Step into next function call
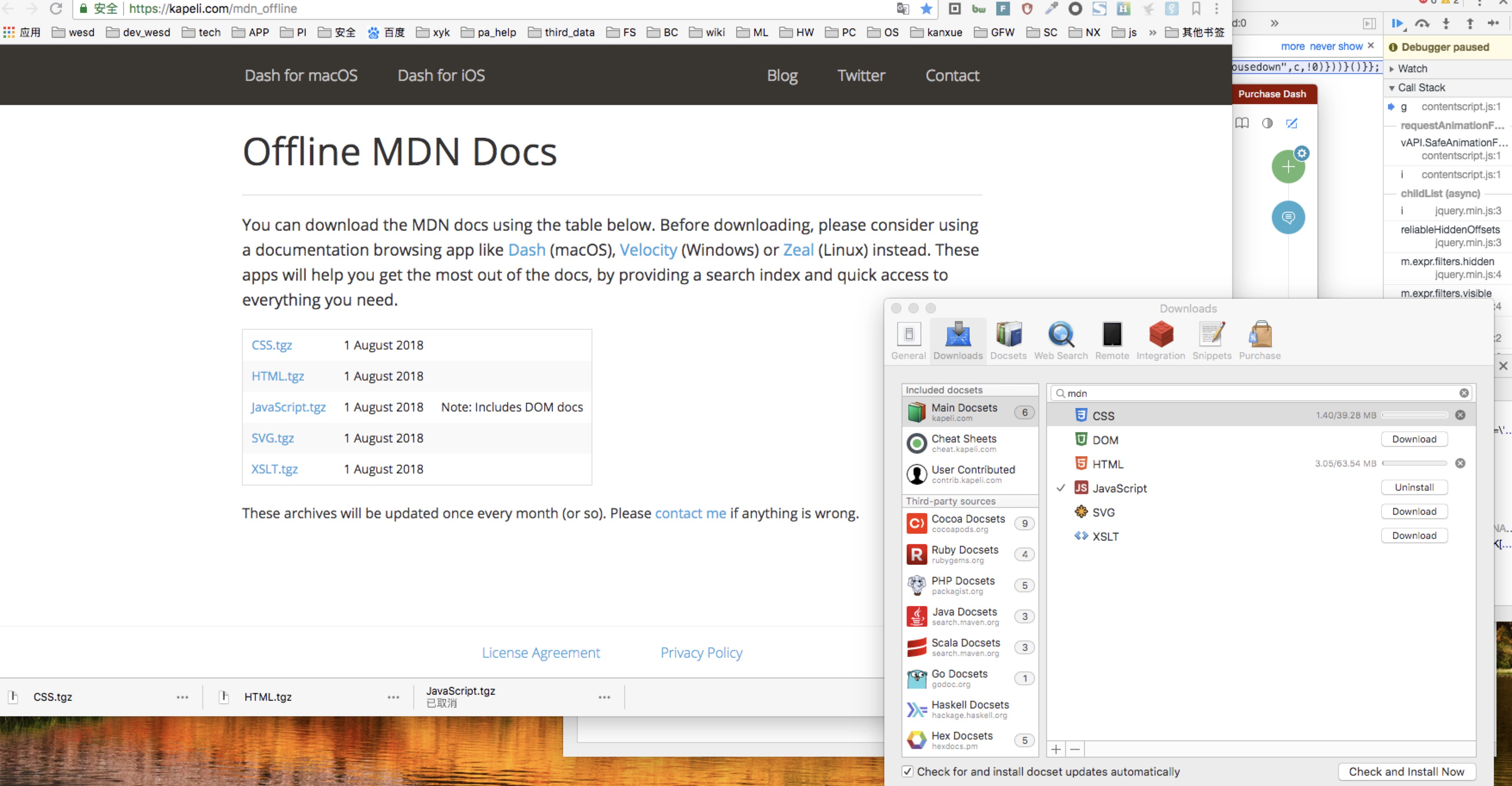The height and width of the screenshot is (786, 1512). [x=1446, y=23]
